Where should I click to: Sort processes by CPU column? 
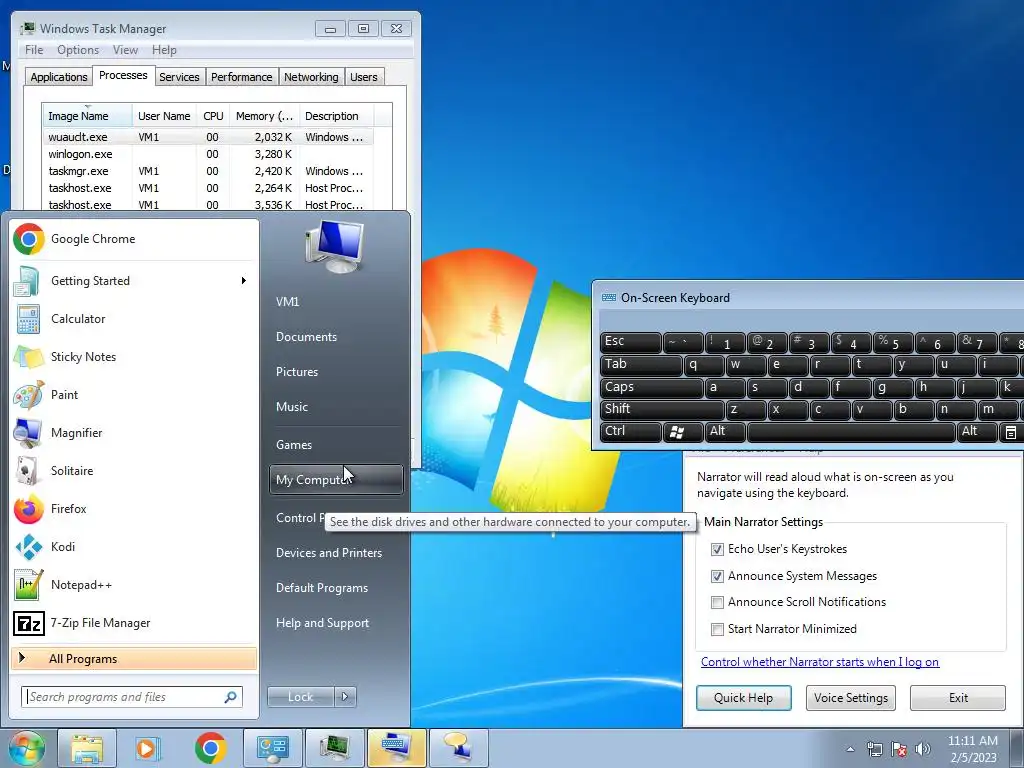[x=213, y=116]
